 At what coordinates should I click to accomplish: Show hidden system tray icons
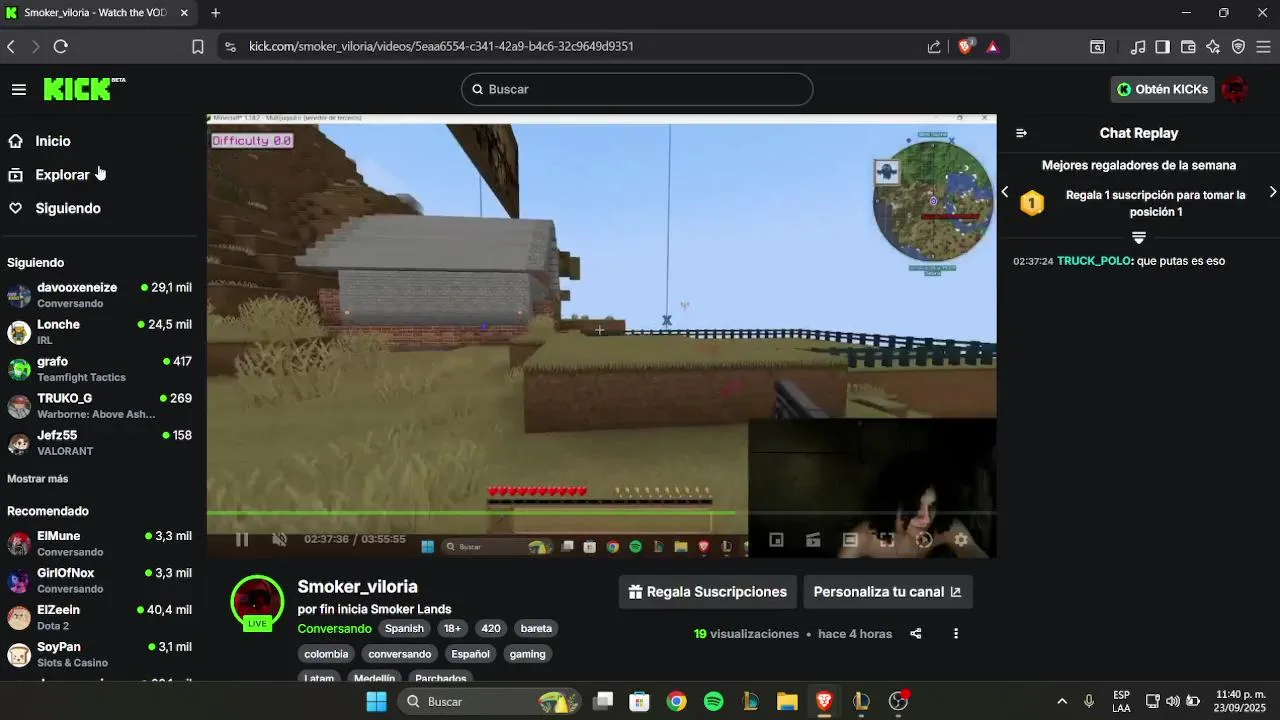[1062, 701]
